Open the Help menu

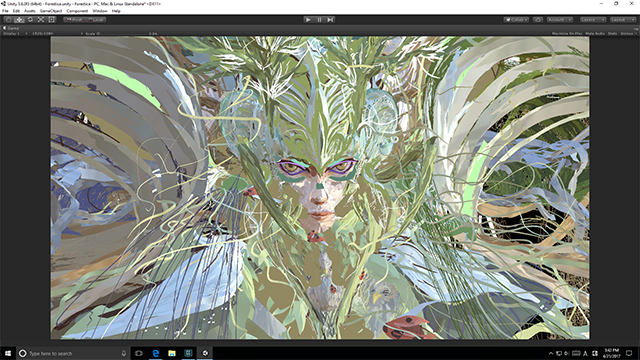(116, 11)
